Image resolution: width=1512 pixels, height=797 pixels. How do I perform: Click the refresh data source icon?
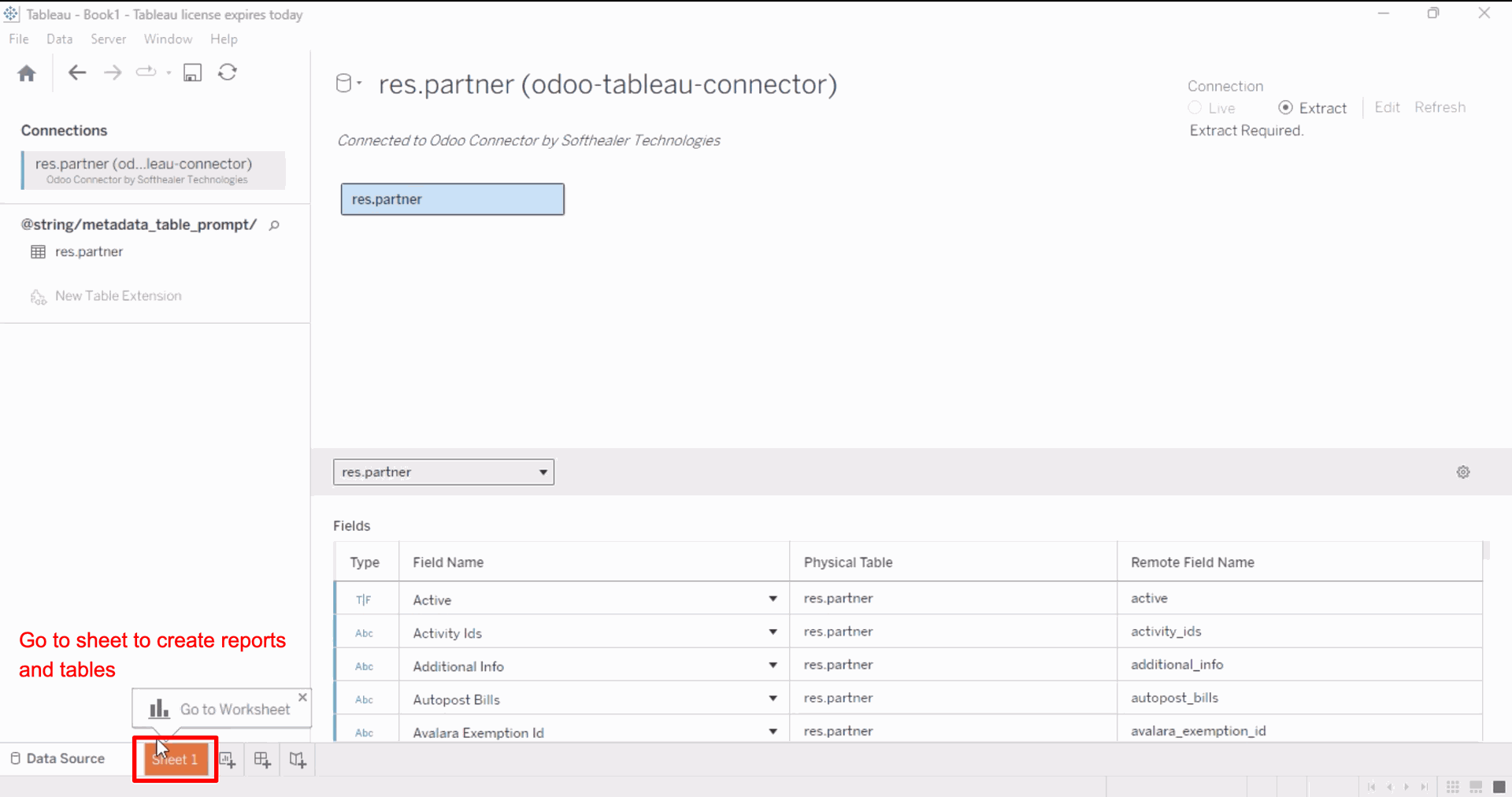(x=228, y=72)
